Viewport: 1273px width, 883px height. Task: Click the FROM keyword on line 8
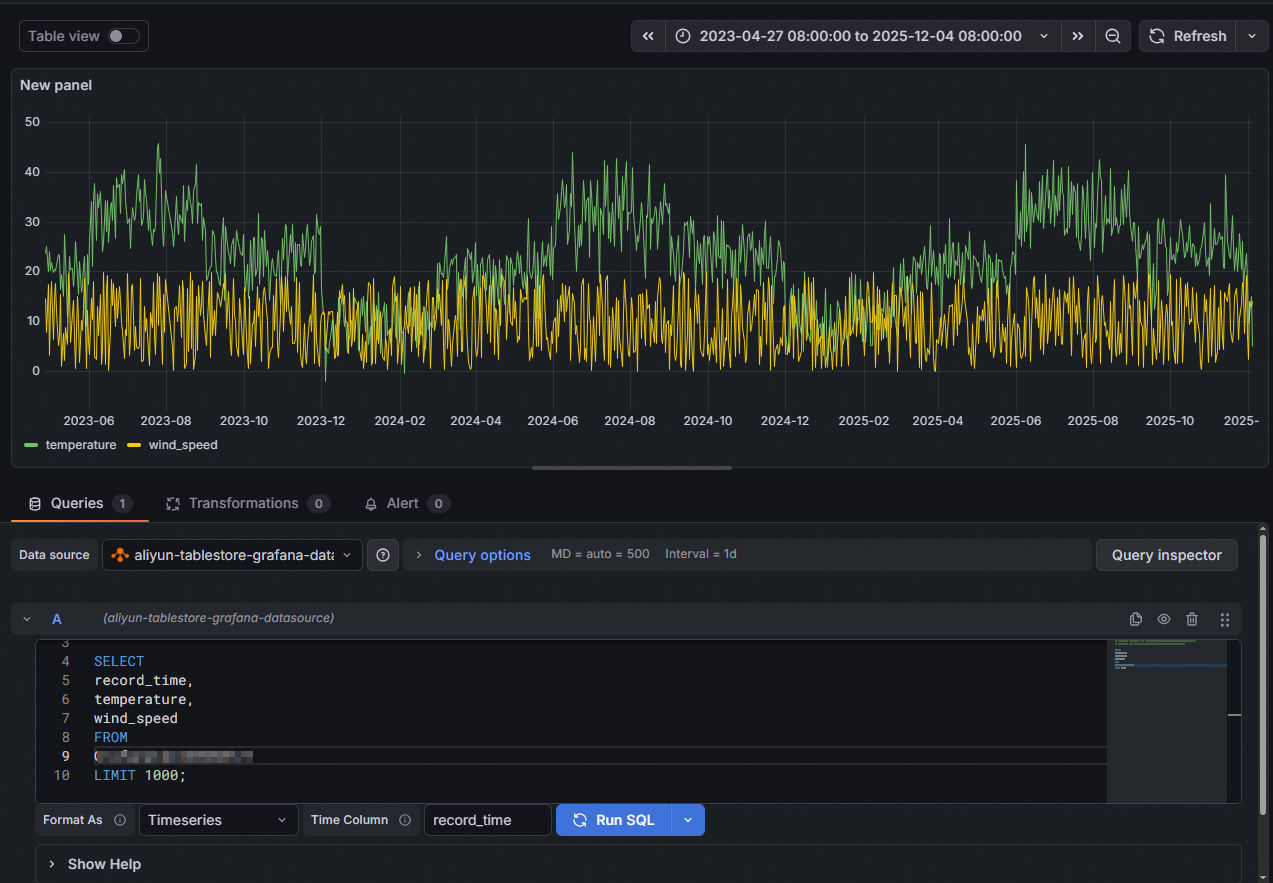pos(111,737)
